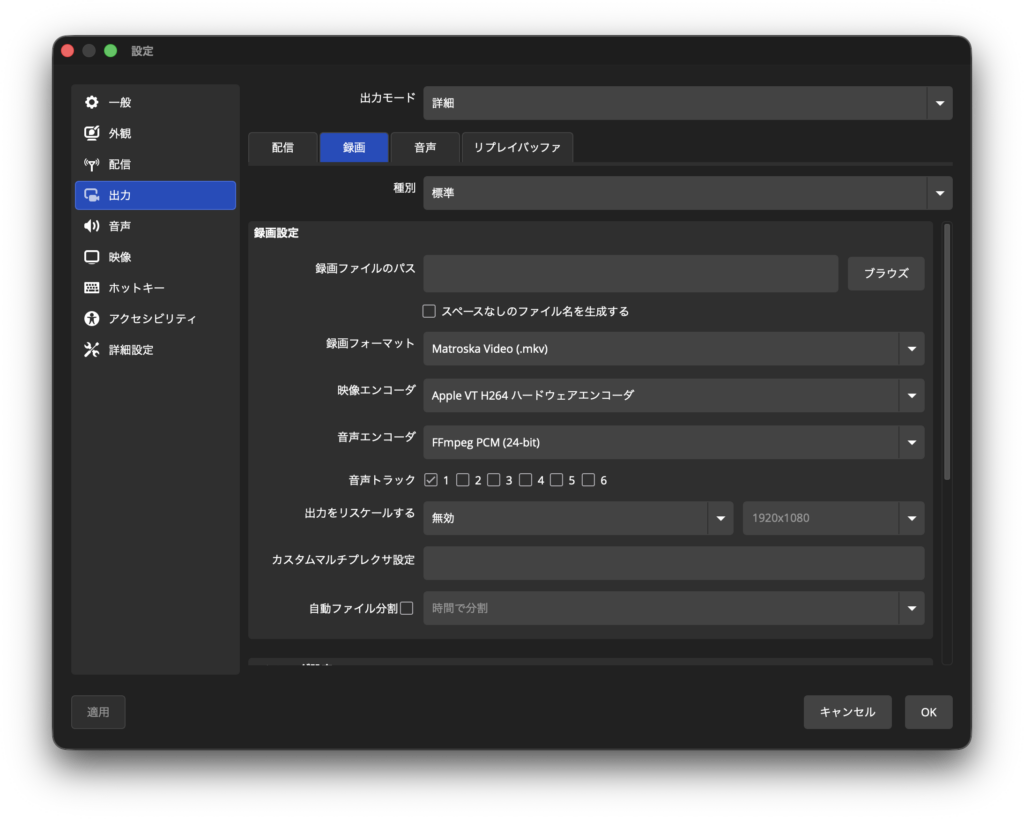Click the gear icon for 一般 settings

coord(92,102)
